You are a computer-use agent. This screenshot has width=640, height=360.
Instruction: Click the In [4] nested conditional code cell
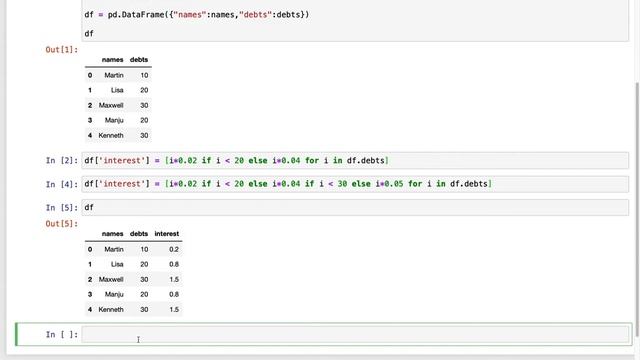pyautogui.click(x=355, y=184)
